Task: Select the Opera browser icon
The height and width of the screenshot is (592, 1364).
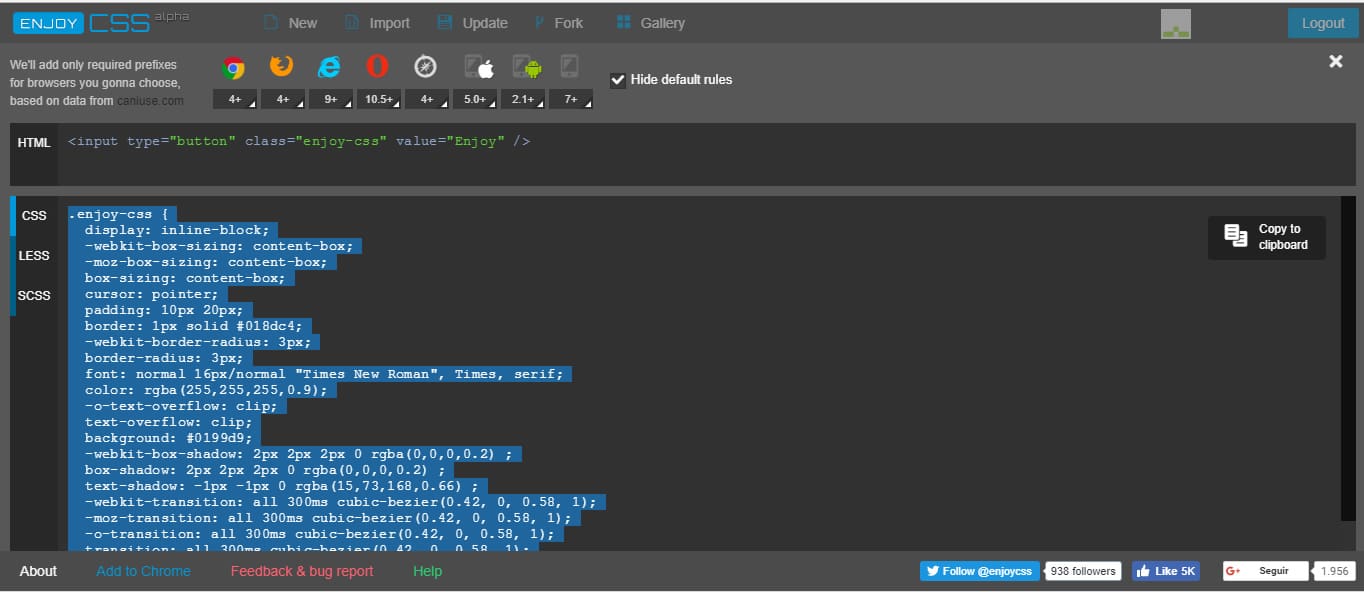Action: pyautogui.click(x=377, y=67)
